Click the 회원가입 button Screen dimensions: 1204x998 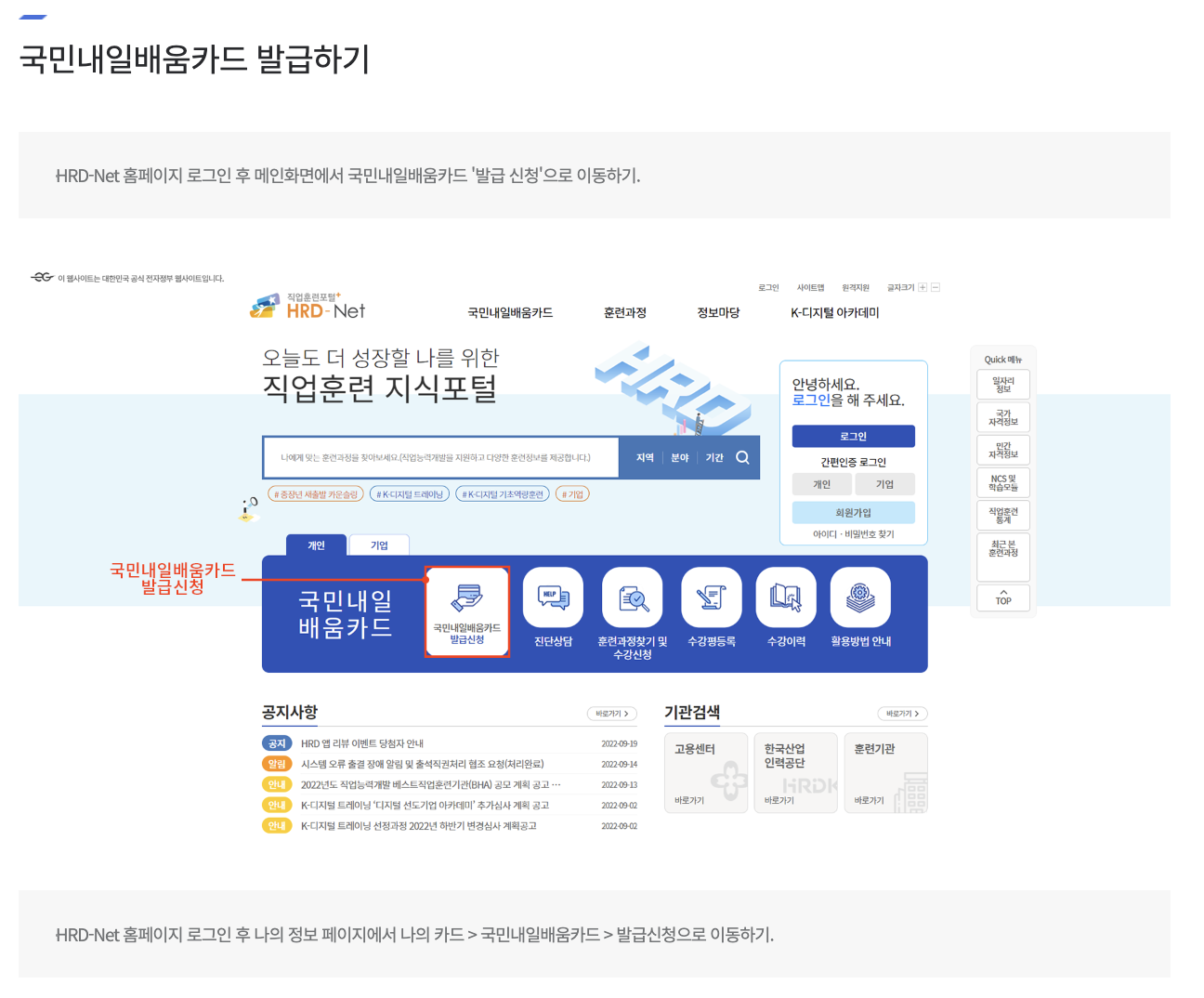coord(854,512)
